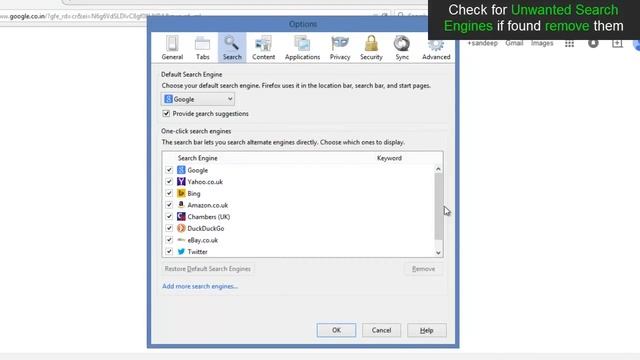Select the Twitter row text
The height and width of the screenshot is (360, 640).
[198, 252]
